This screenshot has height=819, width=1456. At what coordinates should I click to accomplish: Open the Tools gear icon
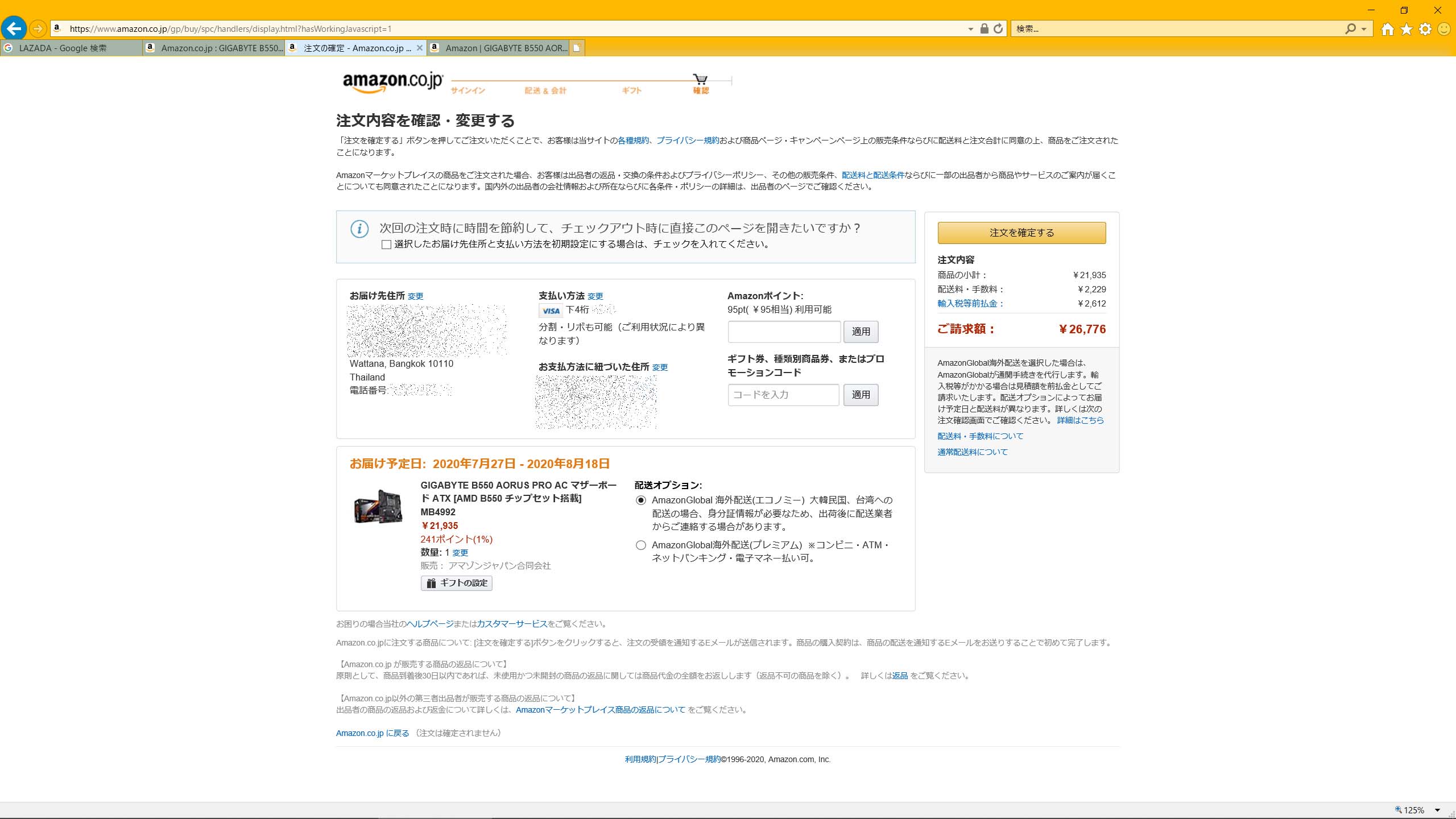(x=1425, y=29)
